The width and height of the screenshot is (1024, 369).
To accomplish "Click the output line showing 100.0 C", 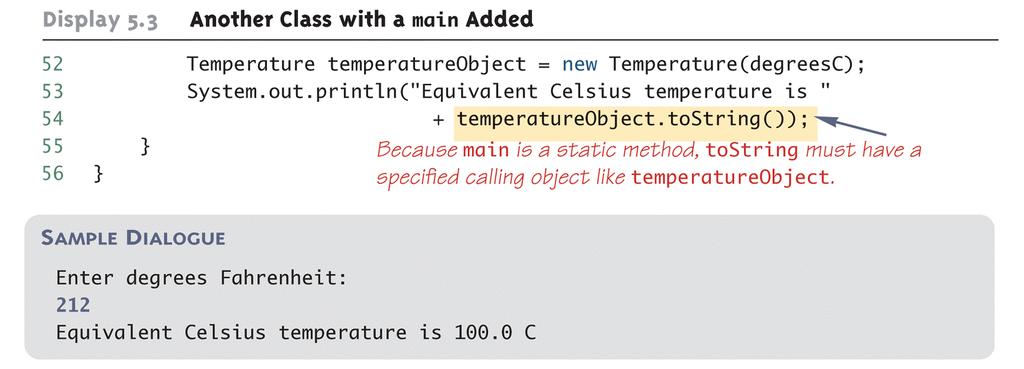I will 296,332.
